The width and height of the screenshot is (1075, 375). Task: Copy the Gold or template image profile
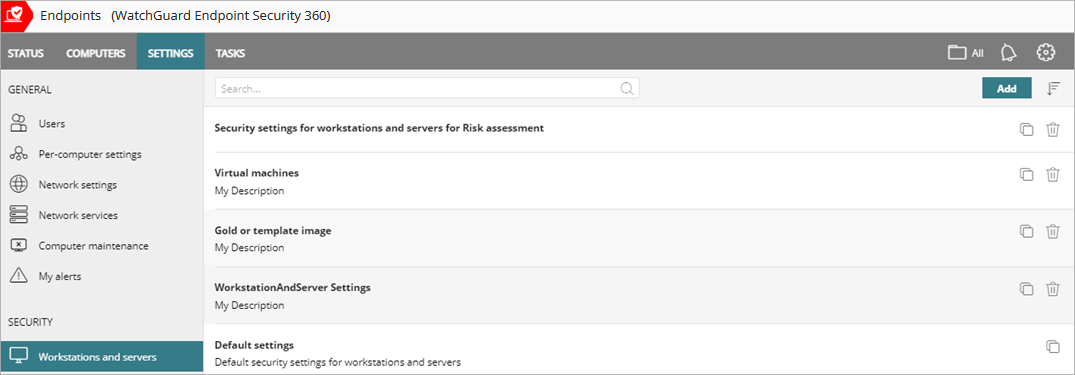1026,232
